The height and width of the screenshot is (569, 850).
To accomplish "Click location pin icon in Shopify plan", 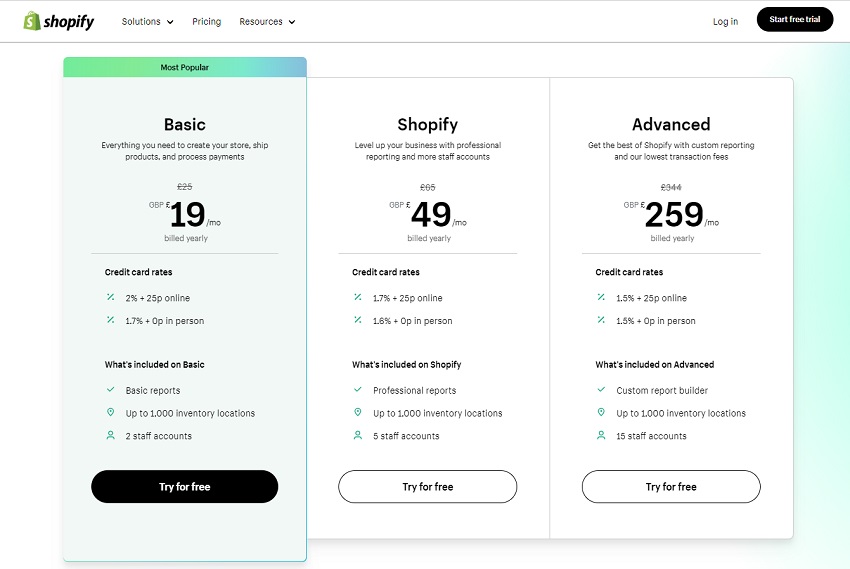I will [x=358, y=412].
